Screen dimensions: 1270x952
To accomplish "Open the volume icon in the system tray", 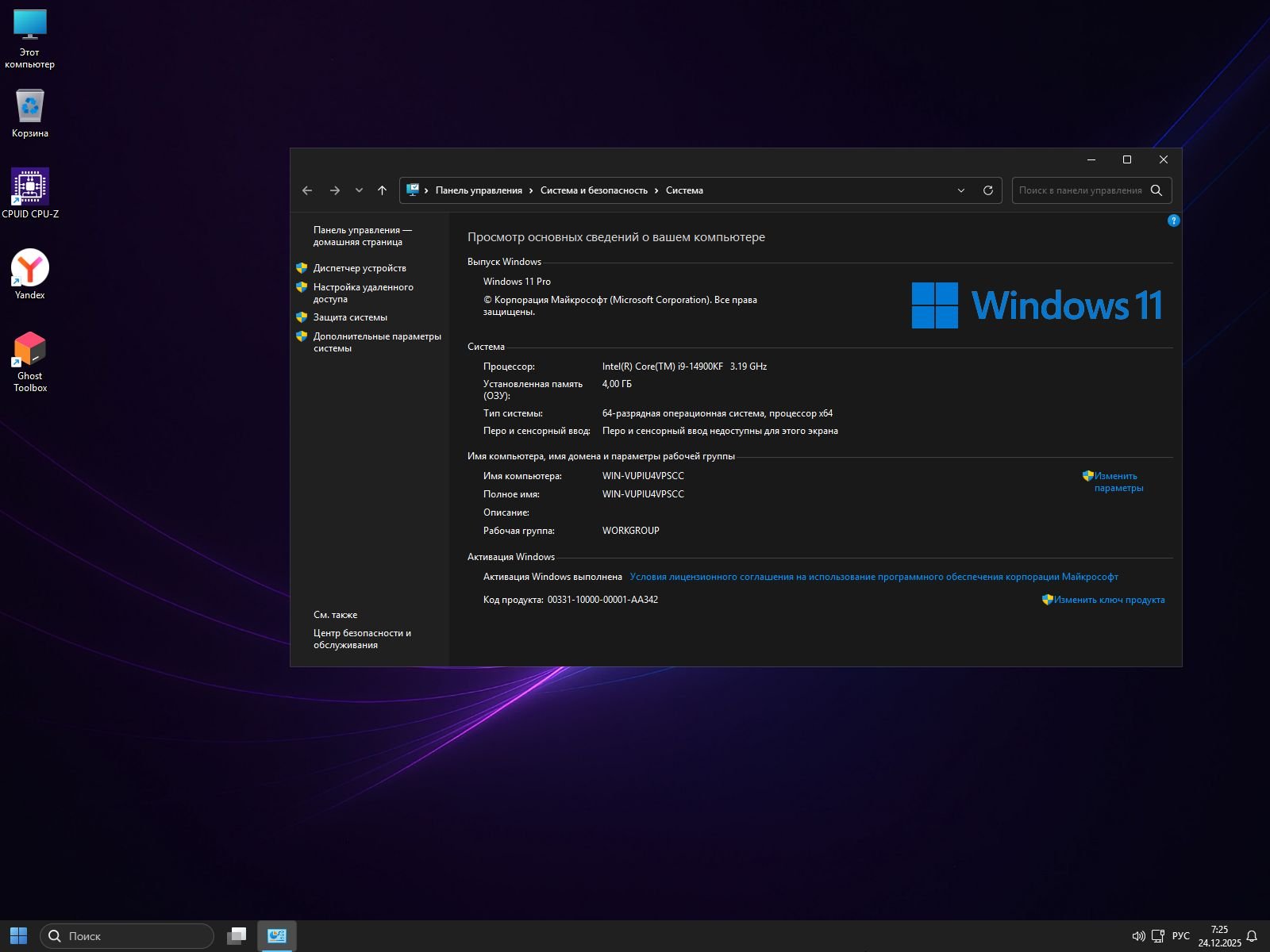I will [x=1138, y=936].
